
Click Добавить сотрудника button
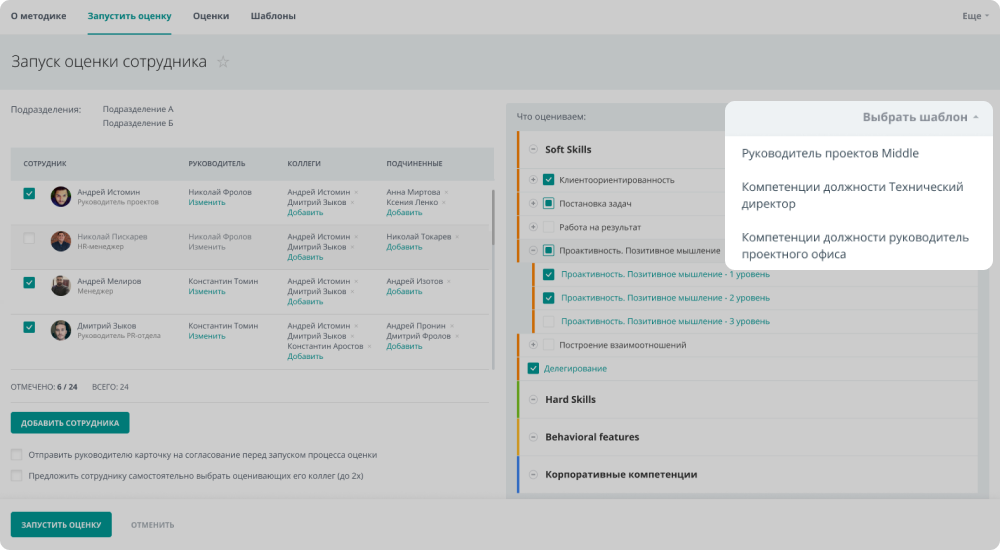(x=70, y=423)
